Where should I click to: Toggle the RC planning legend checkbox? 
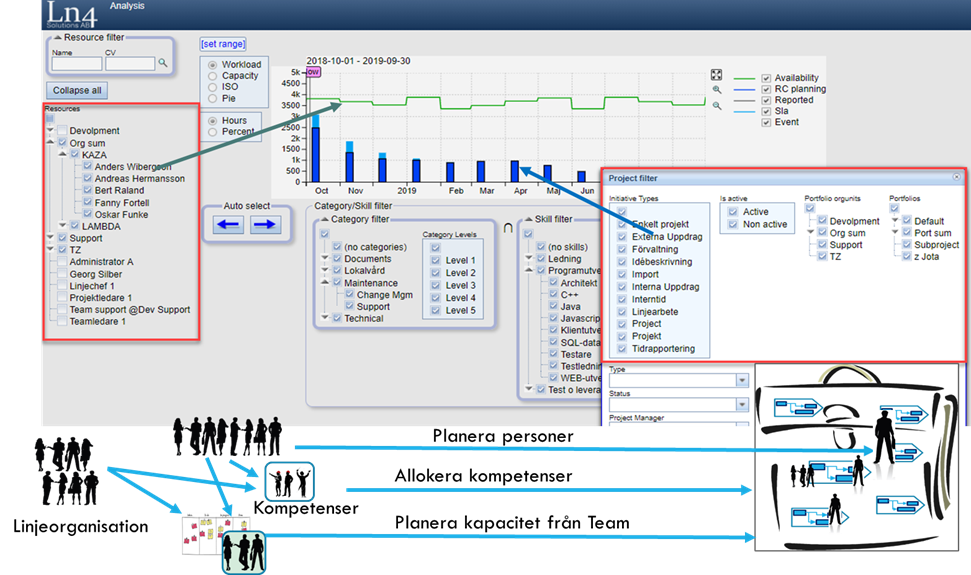click(766, 89)
